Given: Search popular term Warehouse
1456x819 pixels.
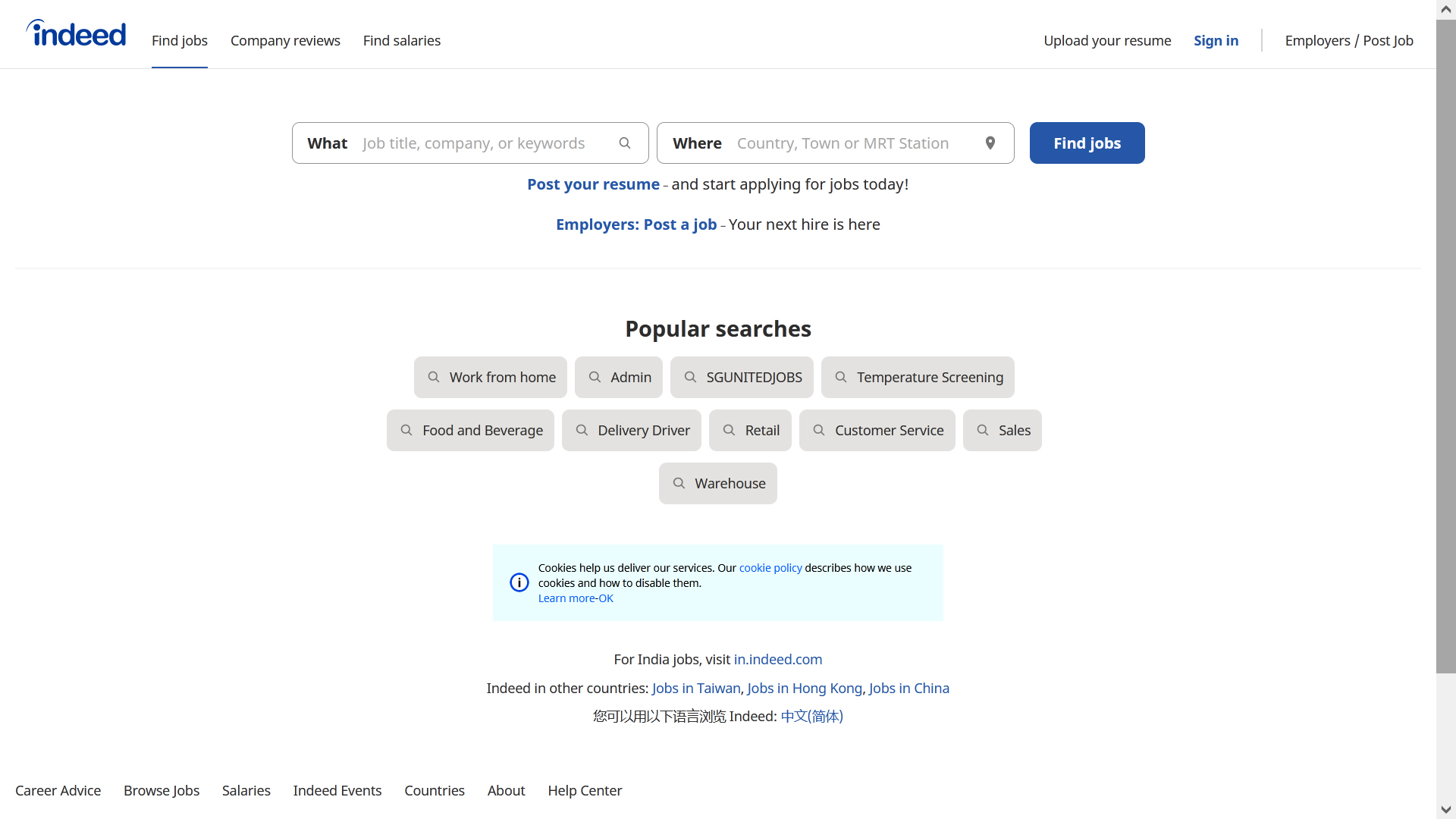Looking at the screenshot, I should click(718, 483).
